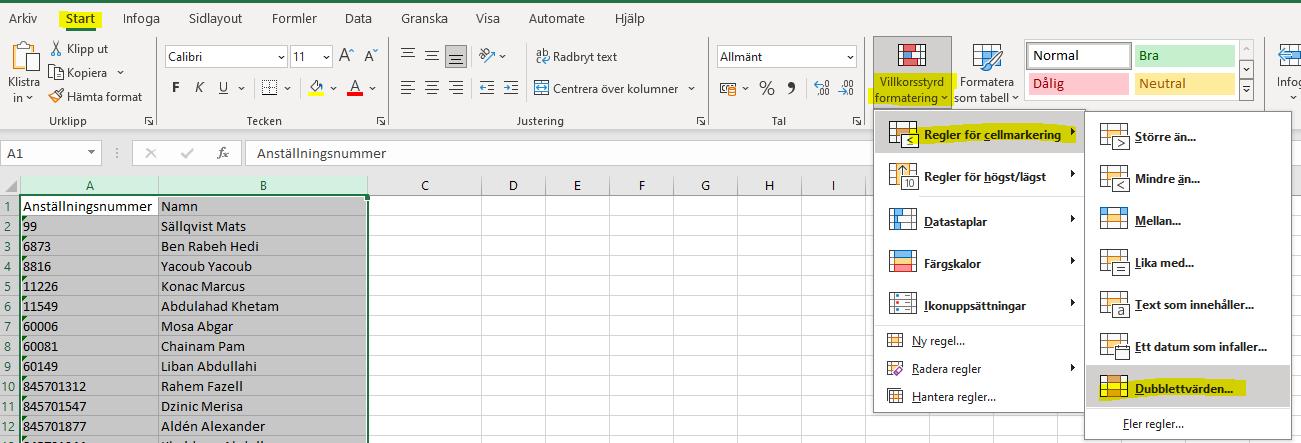The height and width of the screenshot is (443, 1301).
Task: Expand the Name Box dropdown arrow
Action: (92, 154)
